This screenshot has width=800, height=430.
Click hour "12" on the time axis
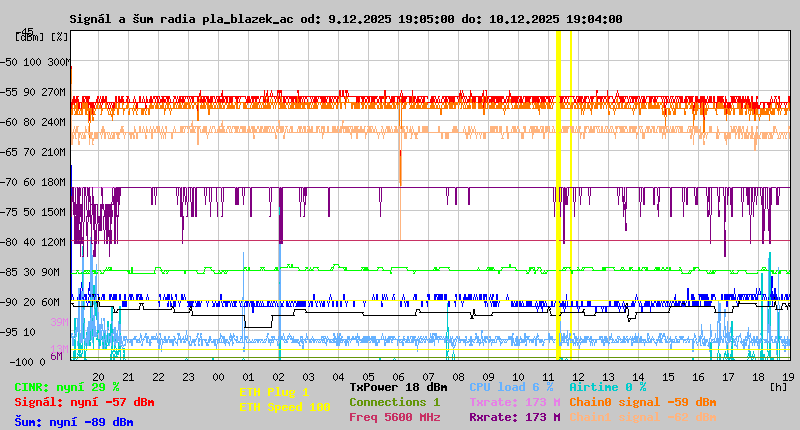(578, 377)
